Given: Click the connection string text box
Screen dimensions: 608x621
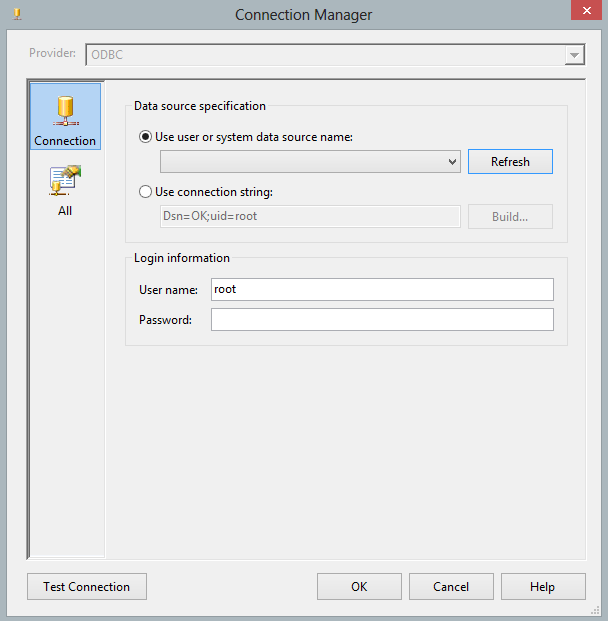Looking at the screenshot, I should [310, 216].
